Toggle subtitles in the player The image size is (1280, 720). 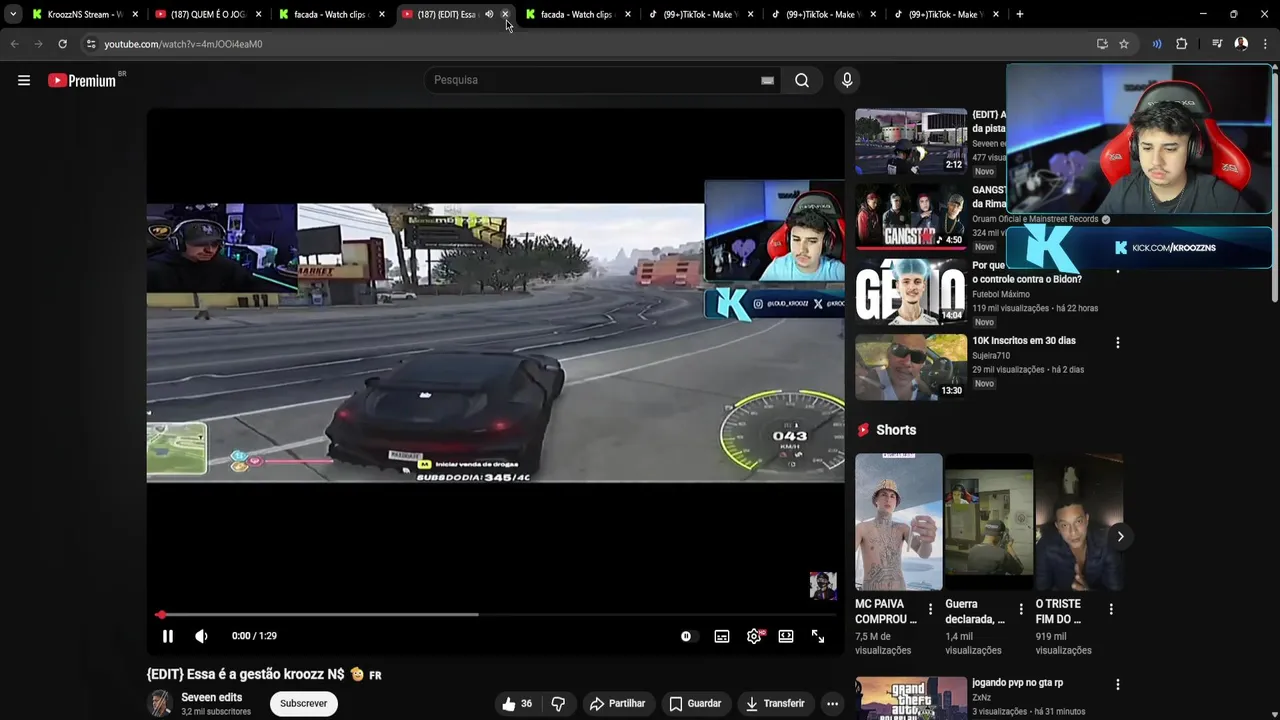tap(722, 636)
